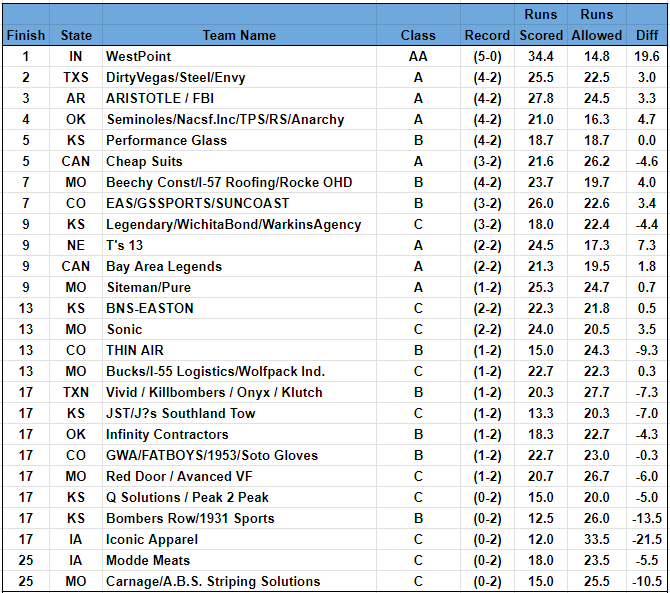Click the Cheap Suits team cell

(x=239, y=161)
